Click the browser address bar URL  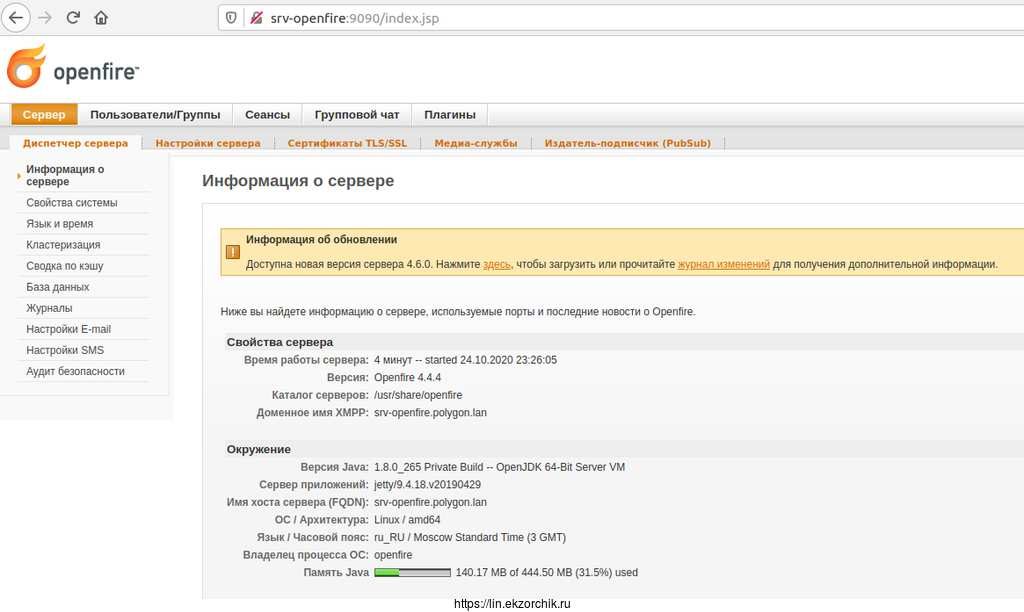[x=355, y=18]
